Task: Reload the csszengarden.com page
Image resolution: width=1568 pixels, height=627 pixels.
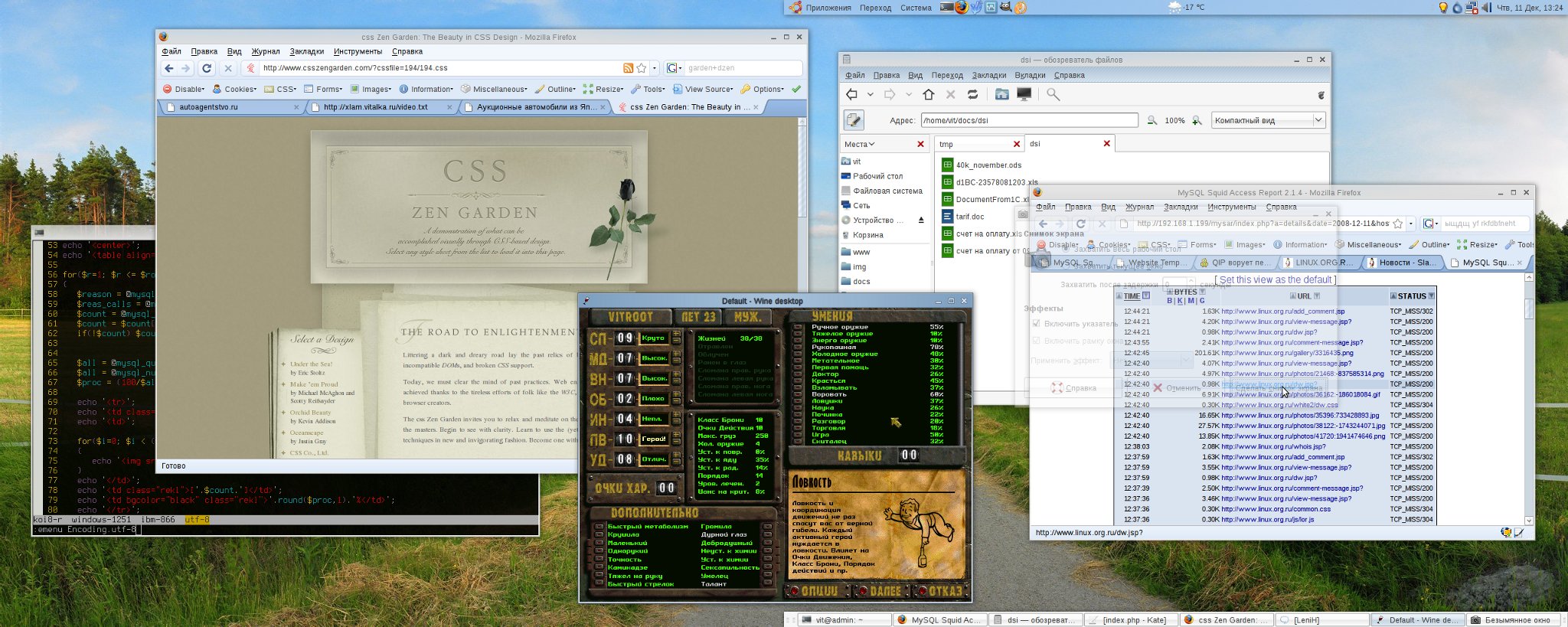Action: [206, 68]
